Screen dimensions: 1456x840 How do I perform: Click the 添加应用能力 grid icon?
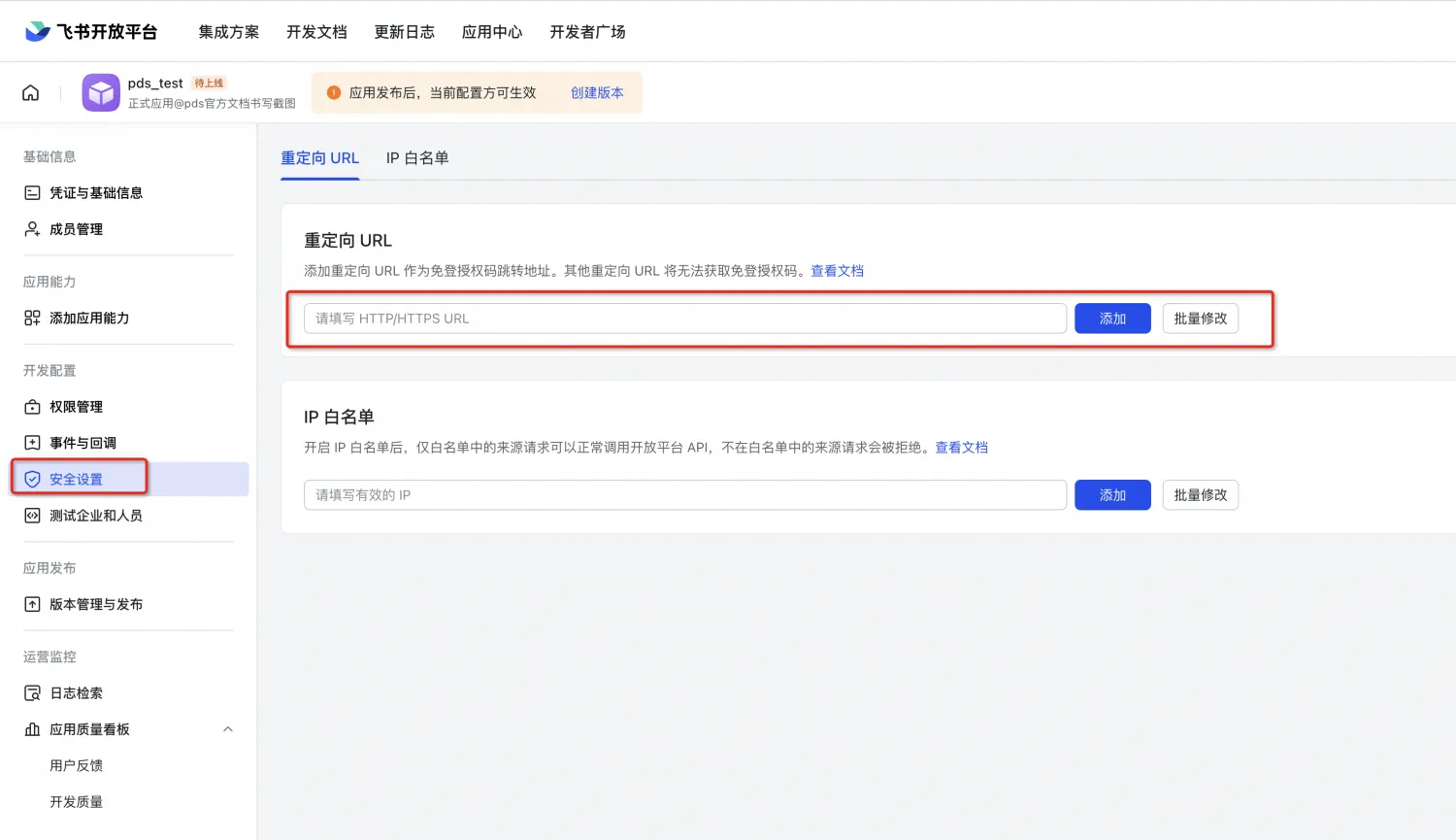tap(32, 318)
